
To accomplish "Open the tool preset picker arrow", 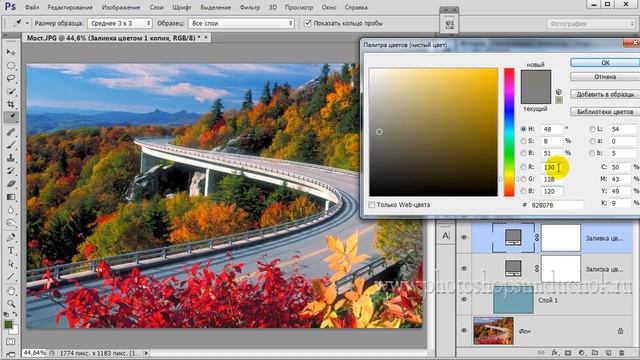I will click(x=27, y=23).
